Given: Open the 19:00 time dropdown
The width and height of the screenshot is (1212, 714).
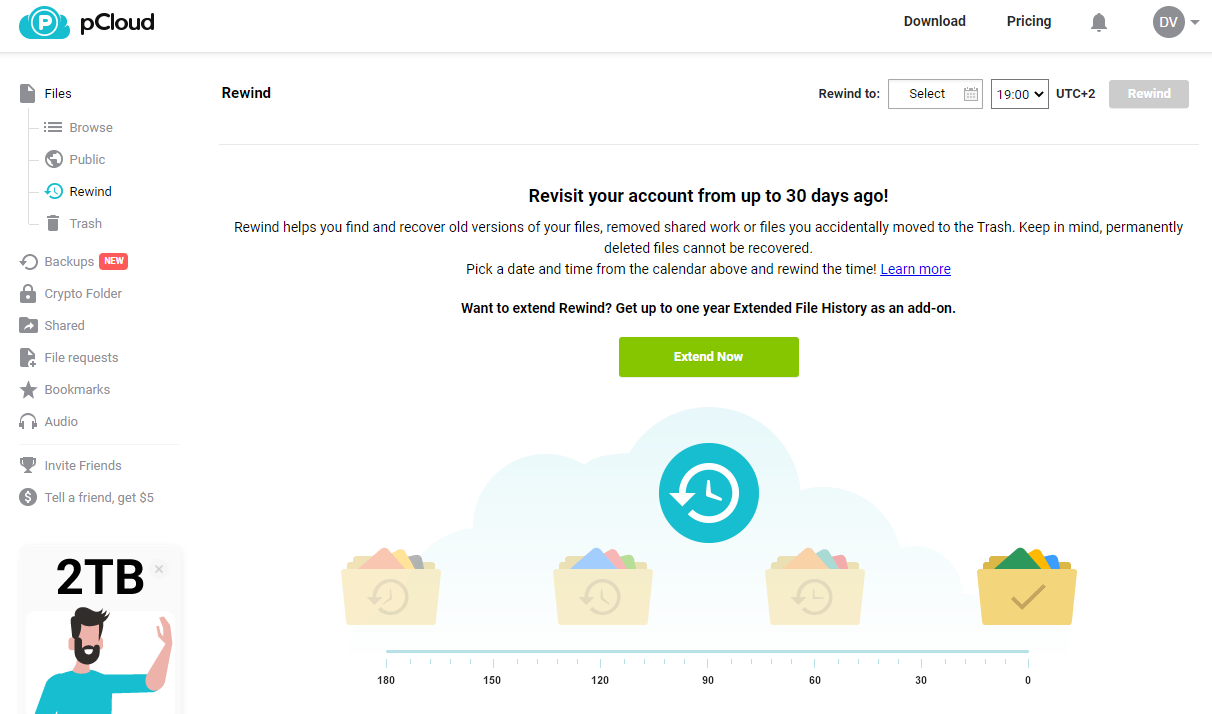Looking at the screenshot, I should (1019, 94).
